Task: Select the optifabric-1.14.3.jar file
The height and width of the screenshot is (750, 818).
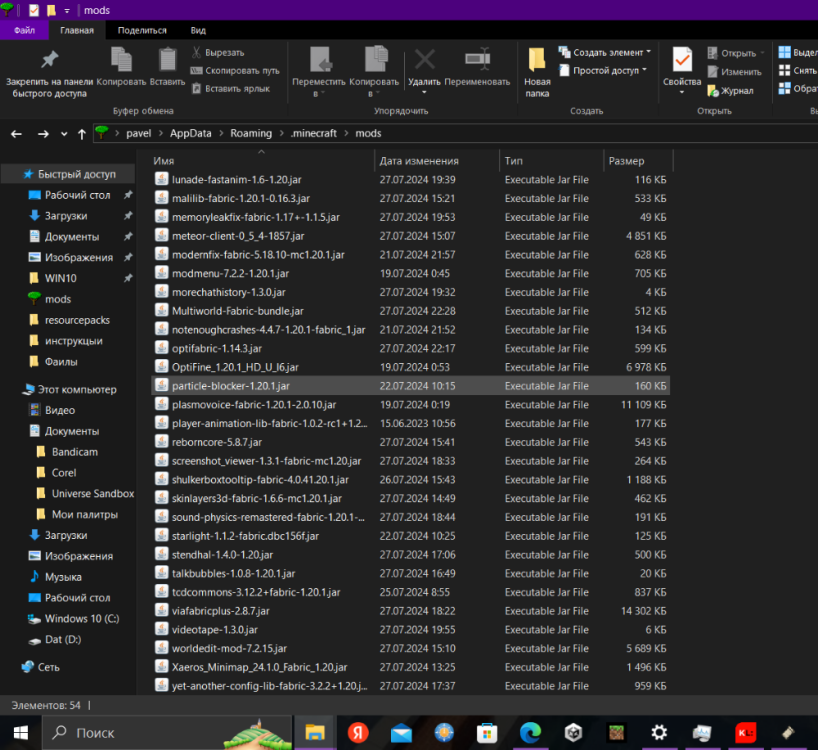Action: click(216, 348)
